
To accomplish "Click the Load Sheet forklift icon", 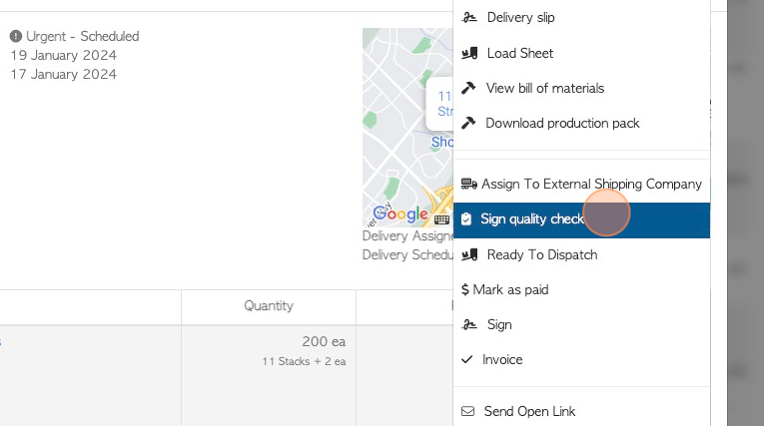I will [x=468, y=53].
